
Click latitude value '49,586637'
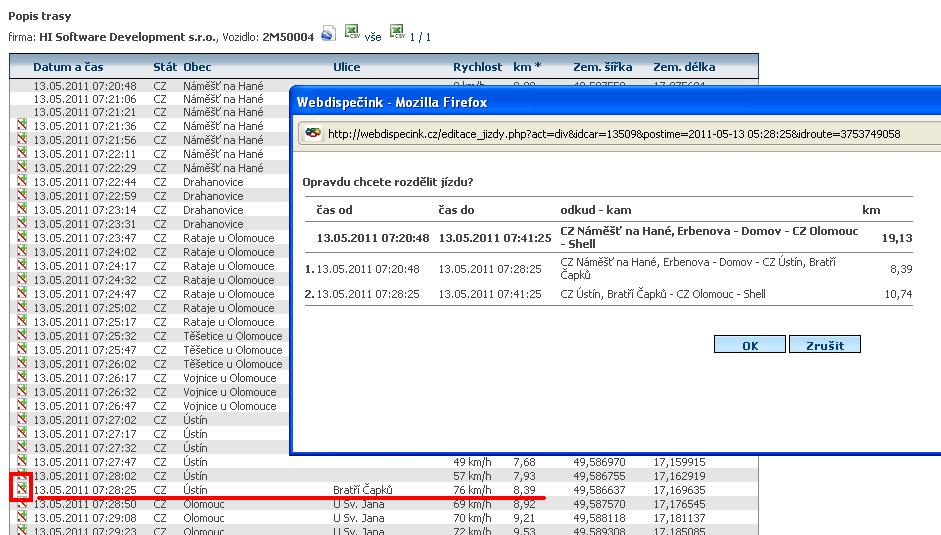click(599, 490)
